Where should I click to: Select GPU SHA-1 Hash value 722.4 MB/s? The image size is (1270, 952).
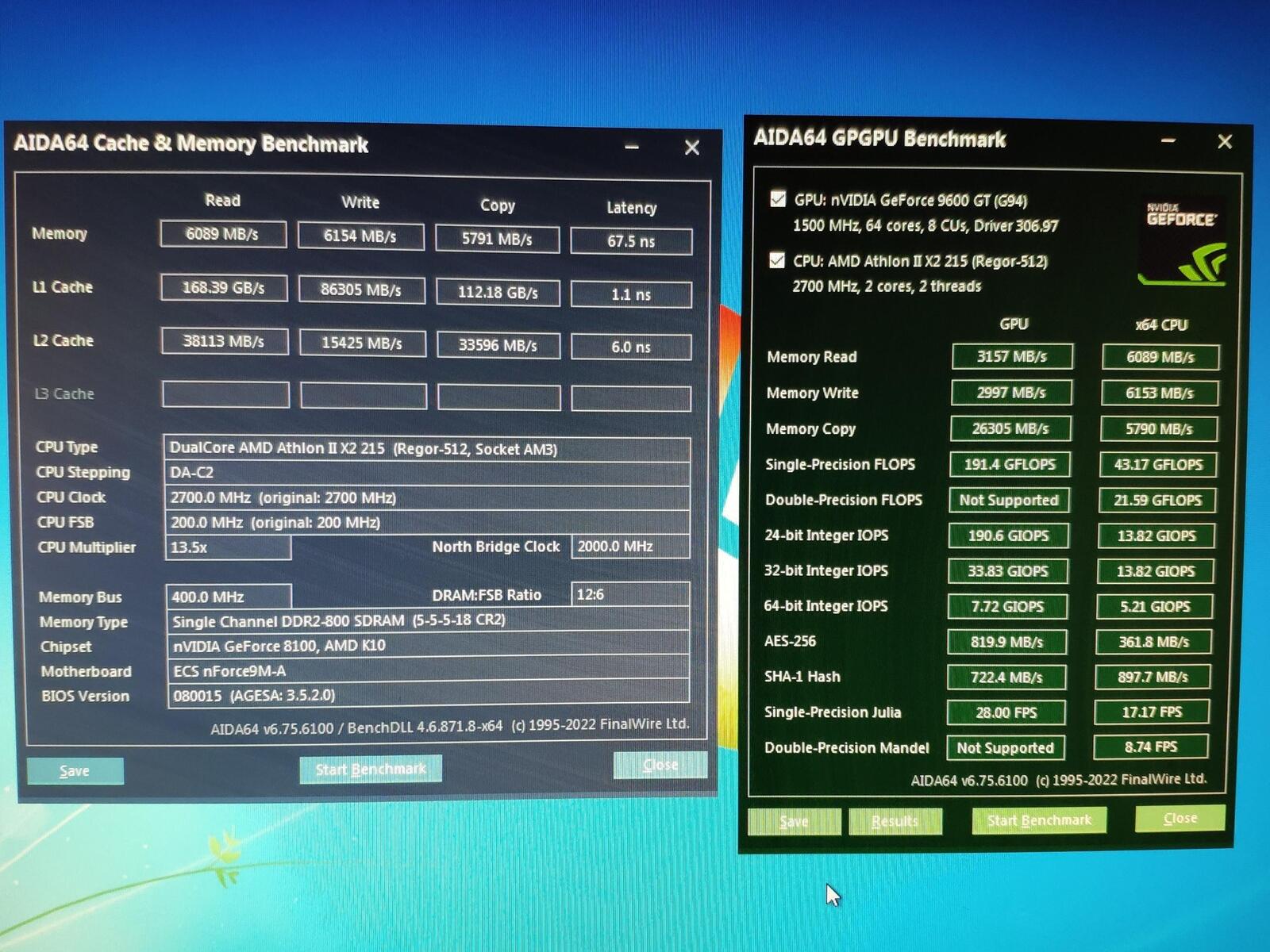1006,678
